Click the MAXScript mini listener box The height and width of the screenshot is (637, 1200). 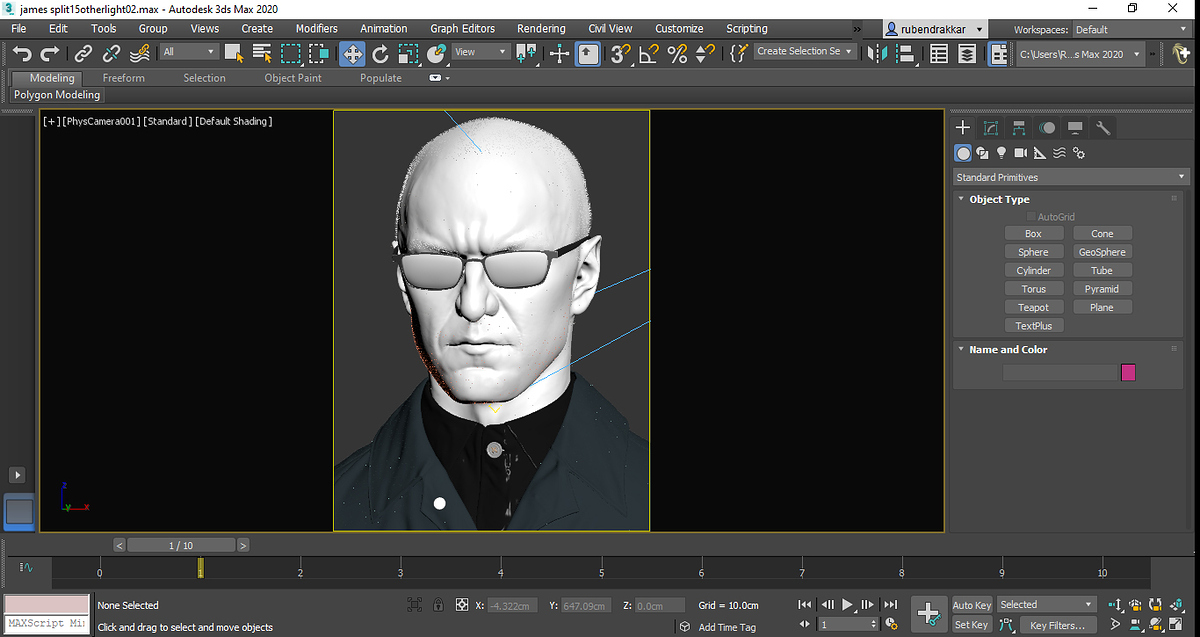tap(47, 624)
